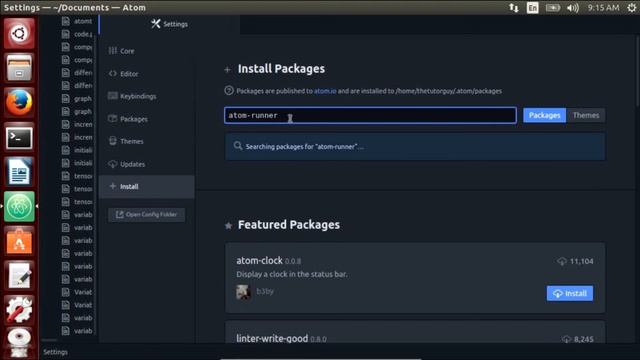The height and width of the screenshot is (360, 640).
Task: Select the Themes search filter button
Action: (586, 116)
